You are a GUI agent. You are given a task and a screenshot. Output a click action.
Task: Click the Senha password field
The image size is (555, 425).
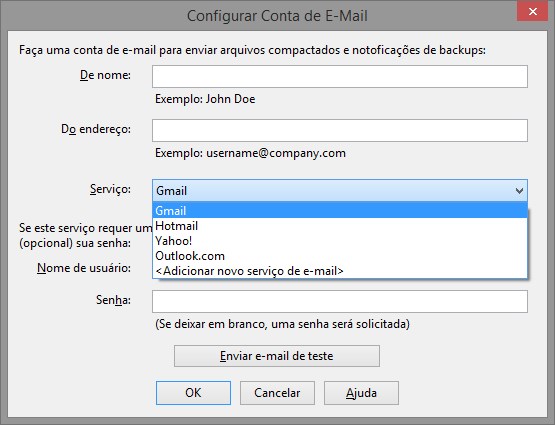(x=340, y=301)
